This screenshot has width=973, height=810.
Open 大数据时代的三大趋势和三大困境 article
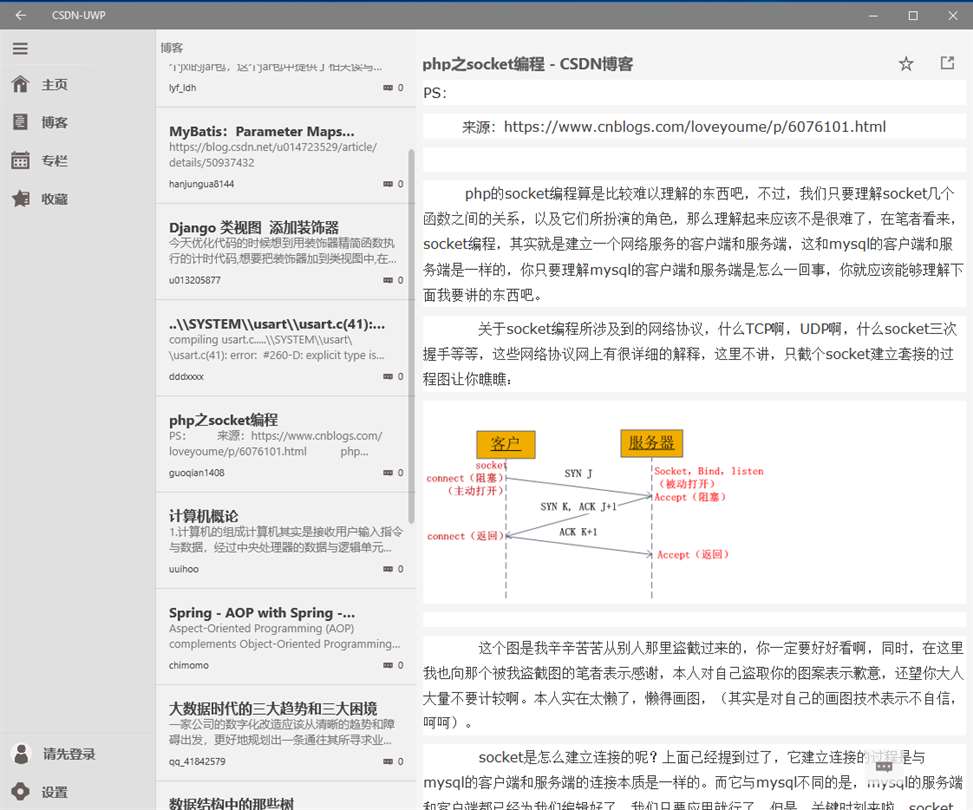point(285,733)
